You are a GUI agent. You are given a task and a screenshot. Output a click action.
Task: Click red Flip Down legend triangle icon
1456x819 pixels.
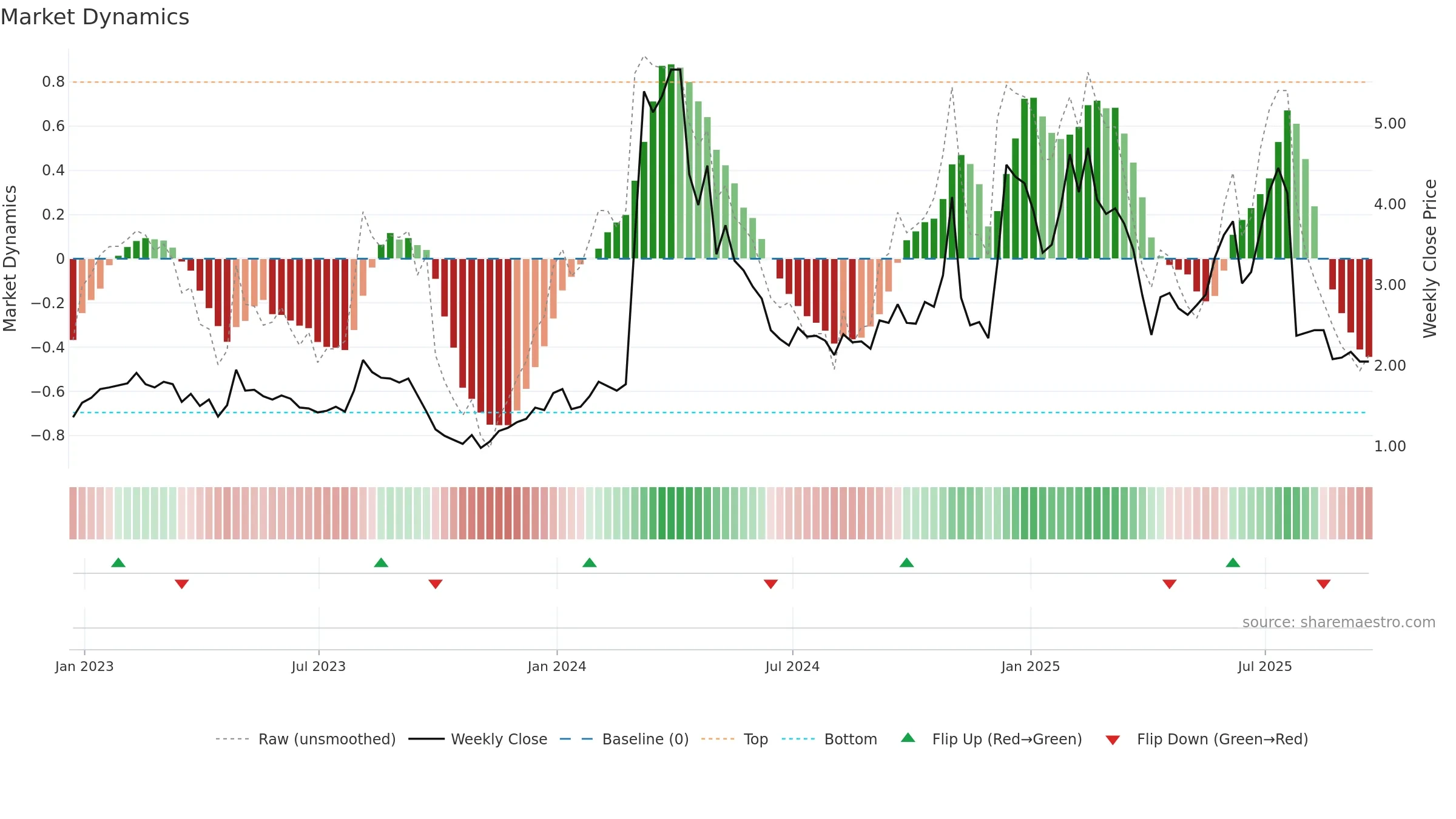[x=1113, y=740]
